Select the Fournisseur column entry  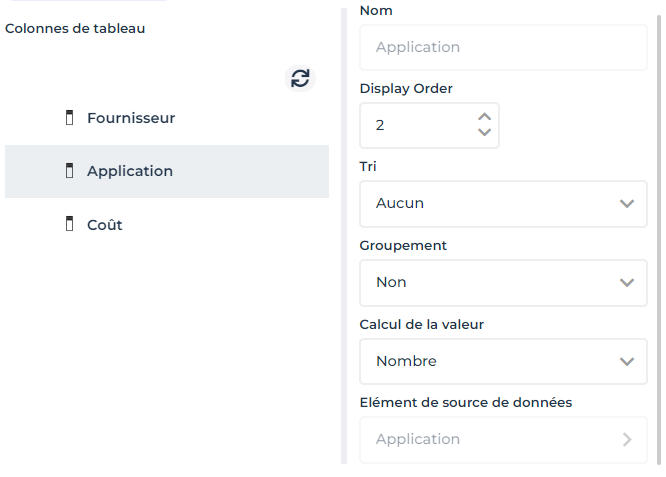click(131, 118)
